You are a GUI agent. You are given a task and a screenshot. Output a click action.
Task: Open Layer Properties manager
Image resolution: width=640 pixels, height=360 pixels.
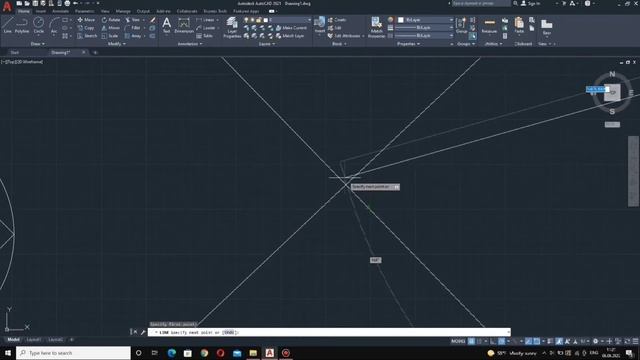pos(232,27)
